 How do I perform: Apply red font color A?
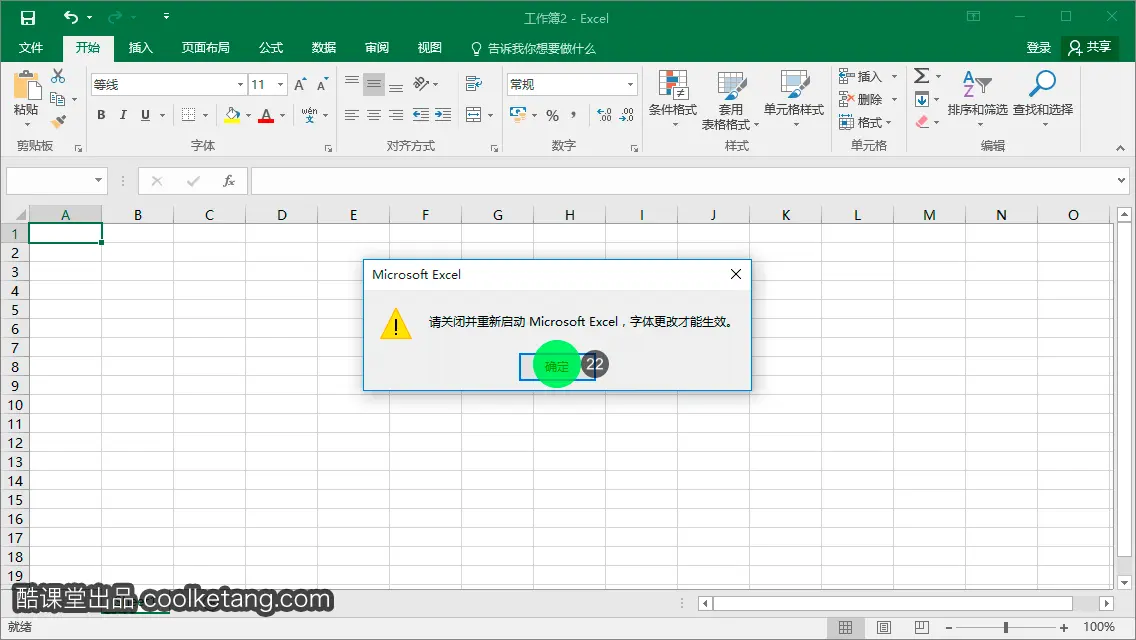266,115
